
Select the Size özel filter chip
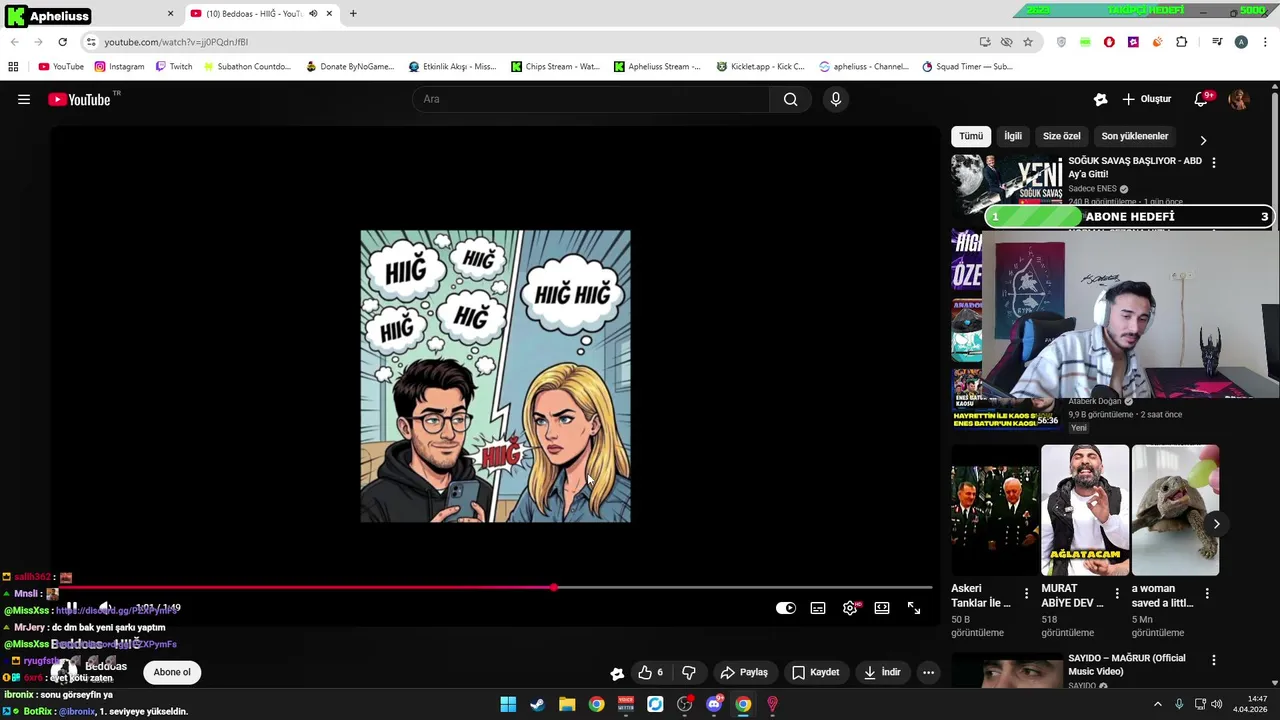click(1062, 136)
